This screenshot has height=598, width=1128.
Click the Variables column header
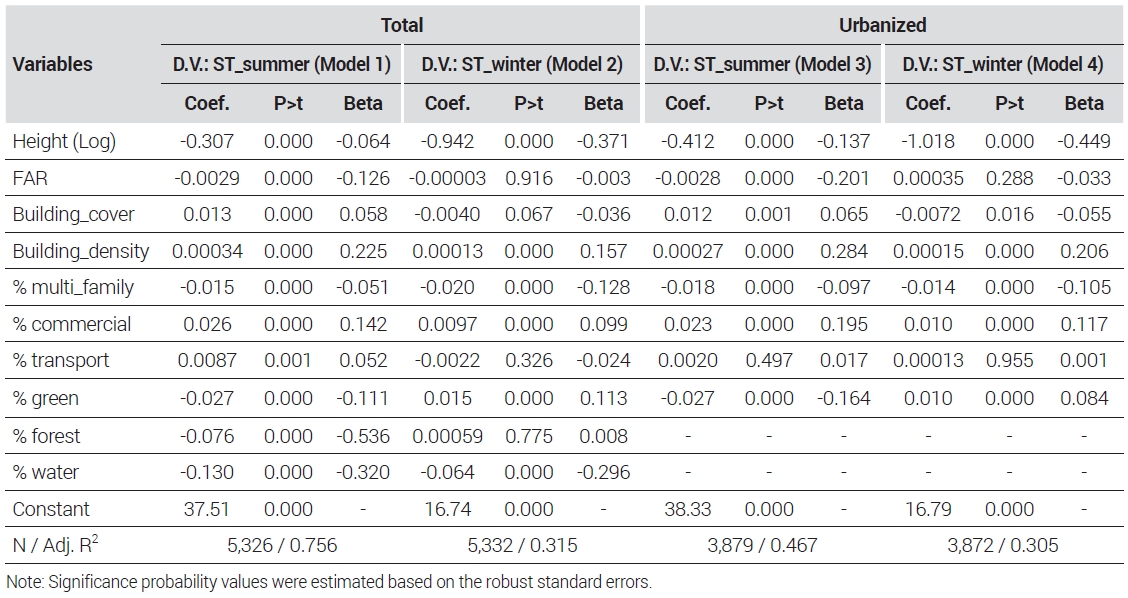tap(53, 64)
